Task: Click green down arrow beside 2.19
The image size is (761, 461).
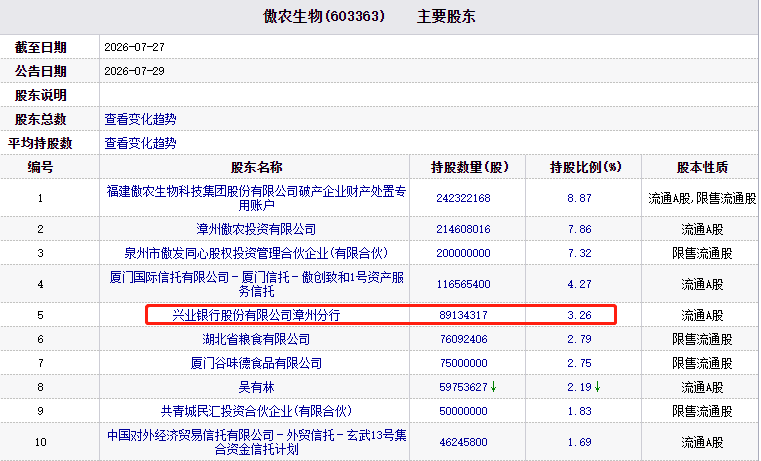Action: click(597, 387)
